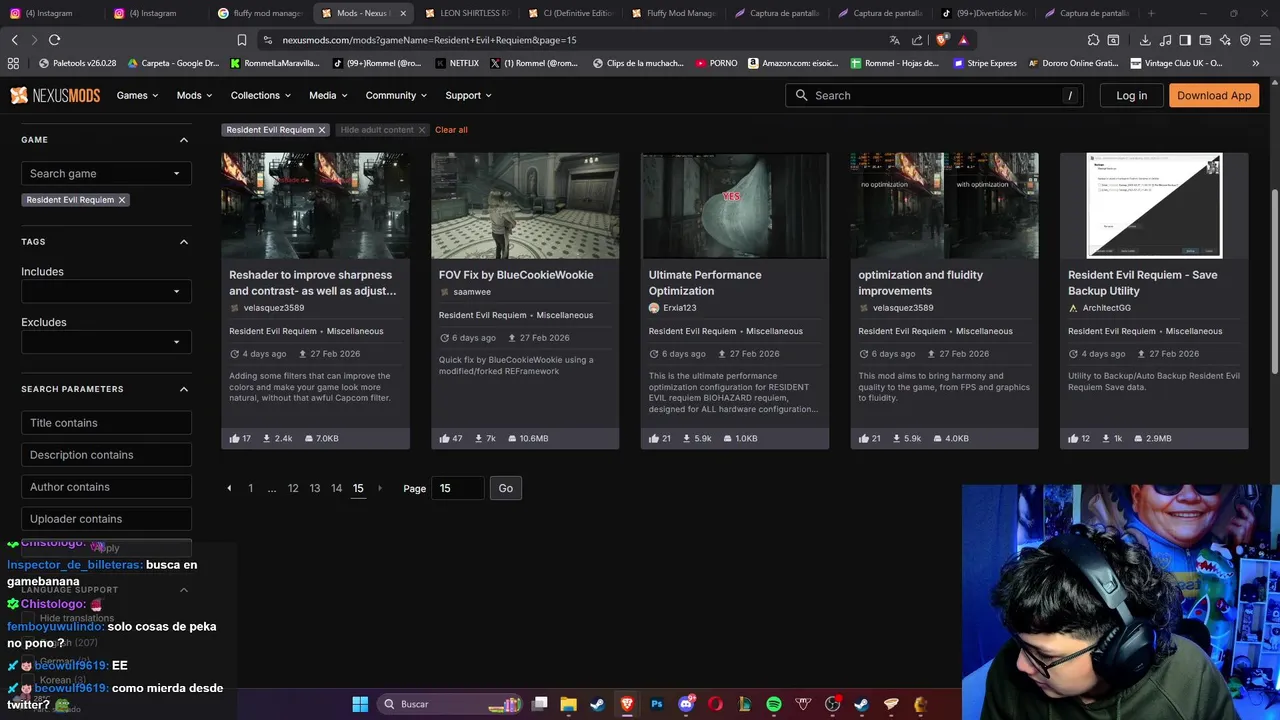Open the Excludes tags dropdown

coord(106,342)
